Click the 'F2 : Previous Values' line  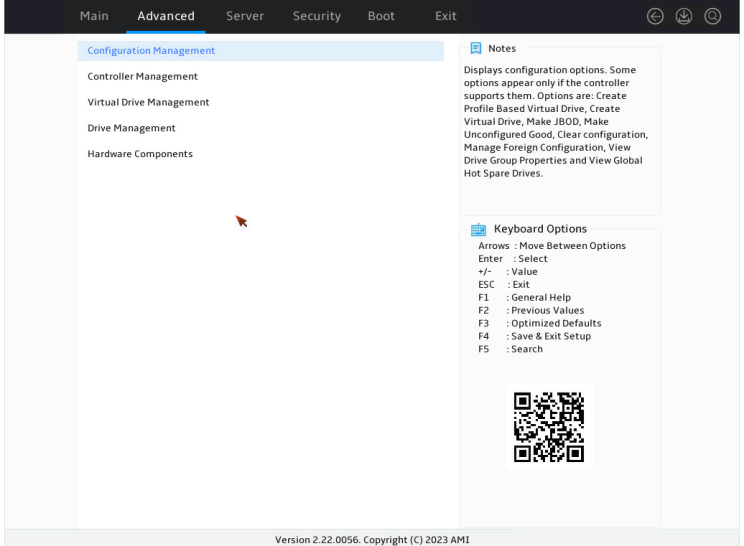[531, 311]
